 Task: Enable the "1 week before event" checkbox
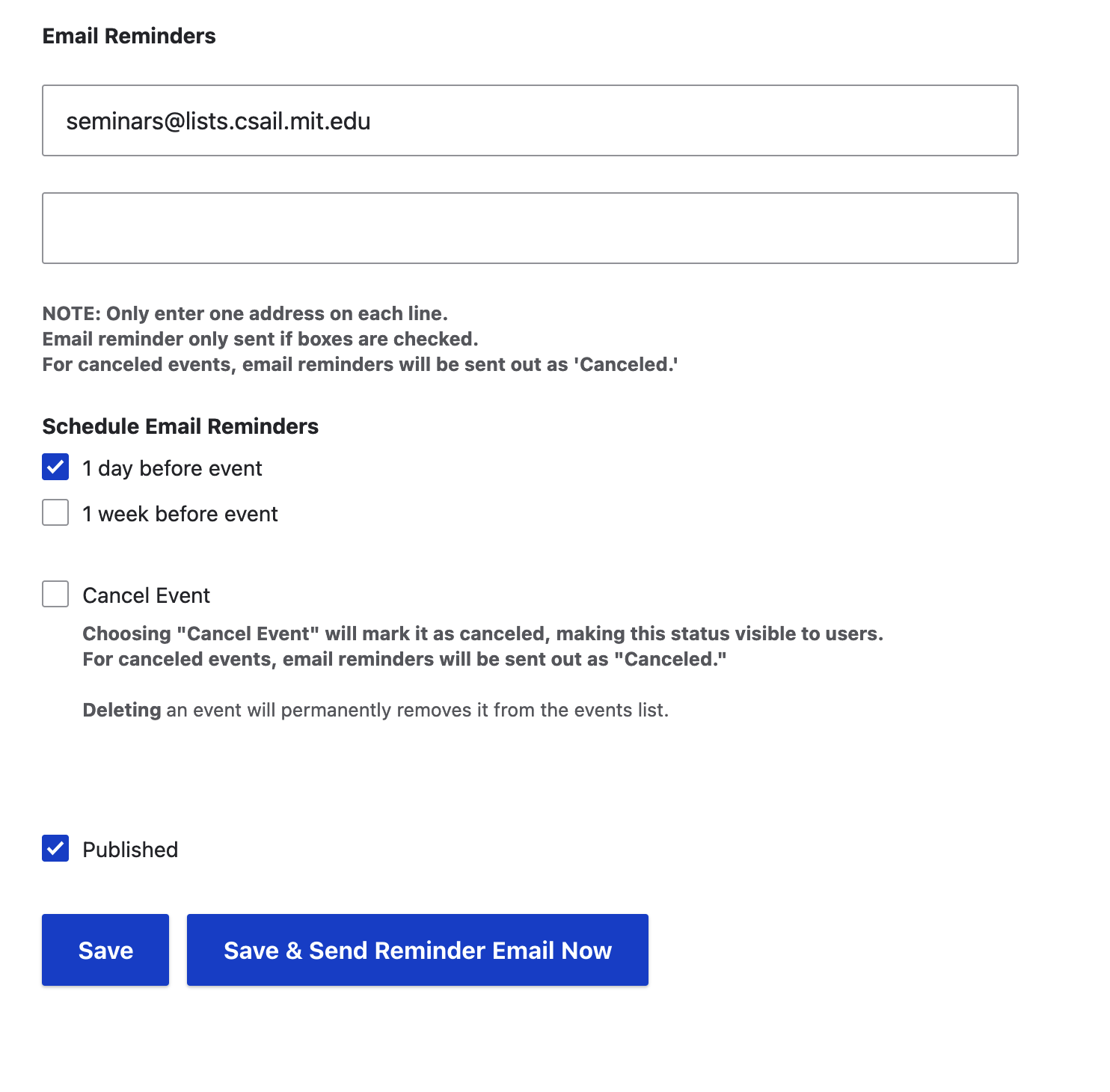(x=55, y=513)
